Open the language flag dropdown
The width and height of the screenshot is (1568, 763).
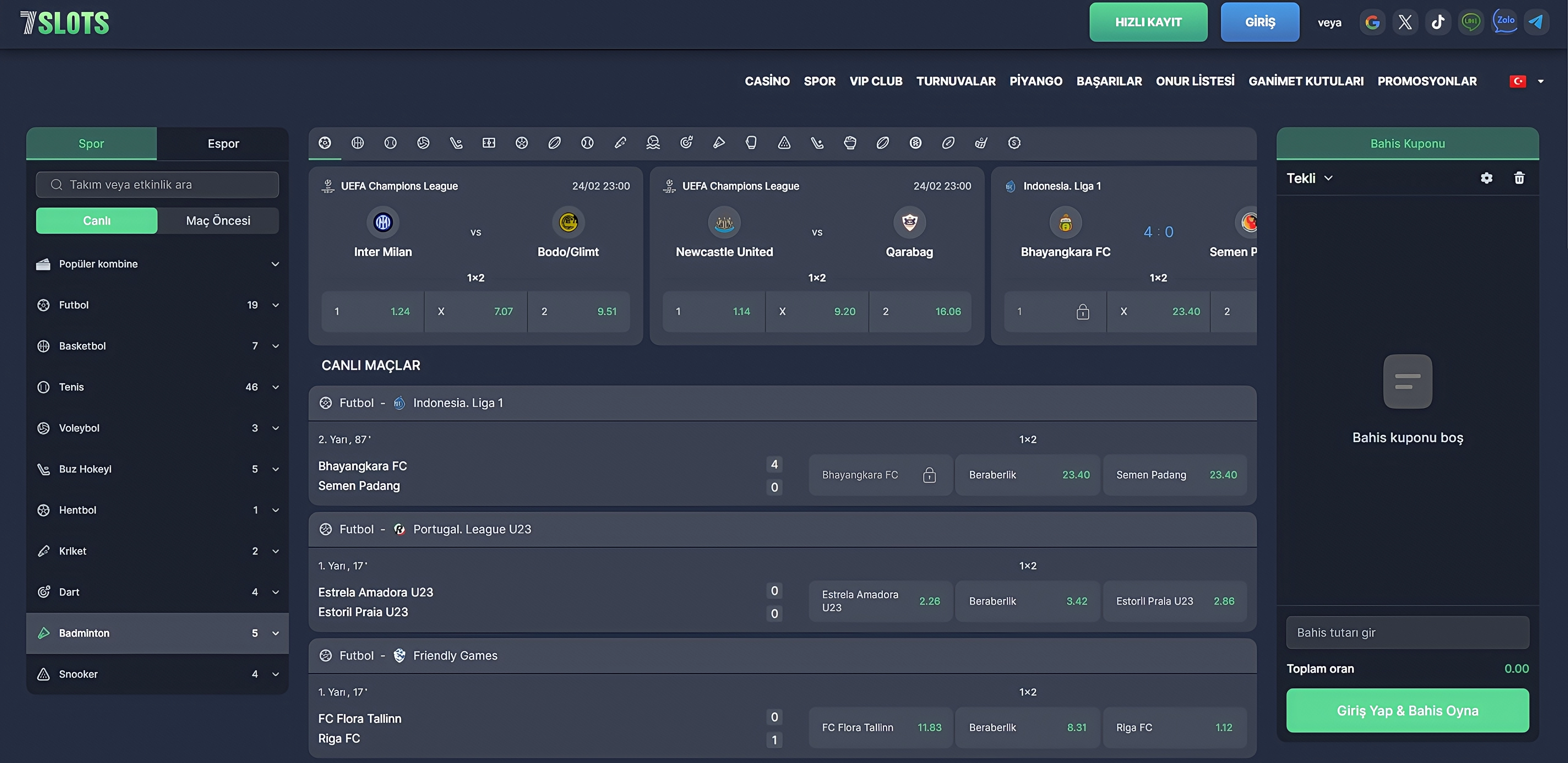pos(1527,81)
